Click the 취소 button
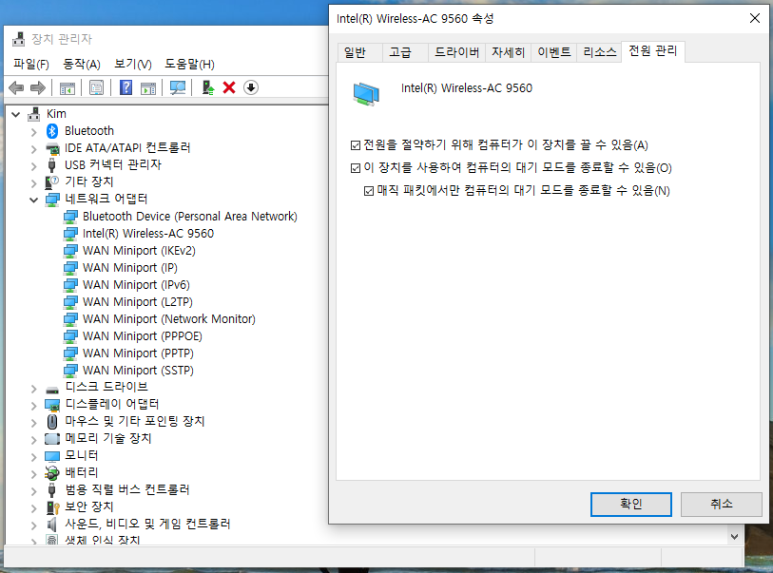The height and width of the screenshot is (573, 773). tap(721, 504)
